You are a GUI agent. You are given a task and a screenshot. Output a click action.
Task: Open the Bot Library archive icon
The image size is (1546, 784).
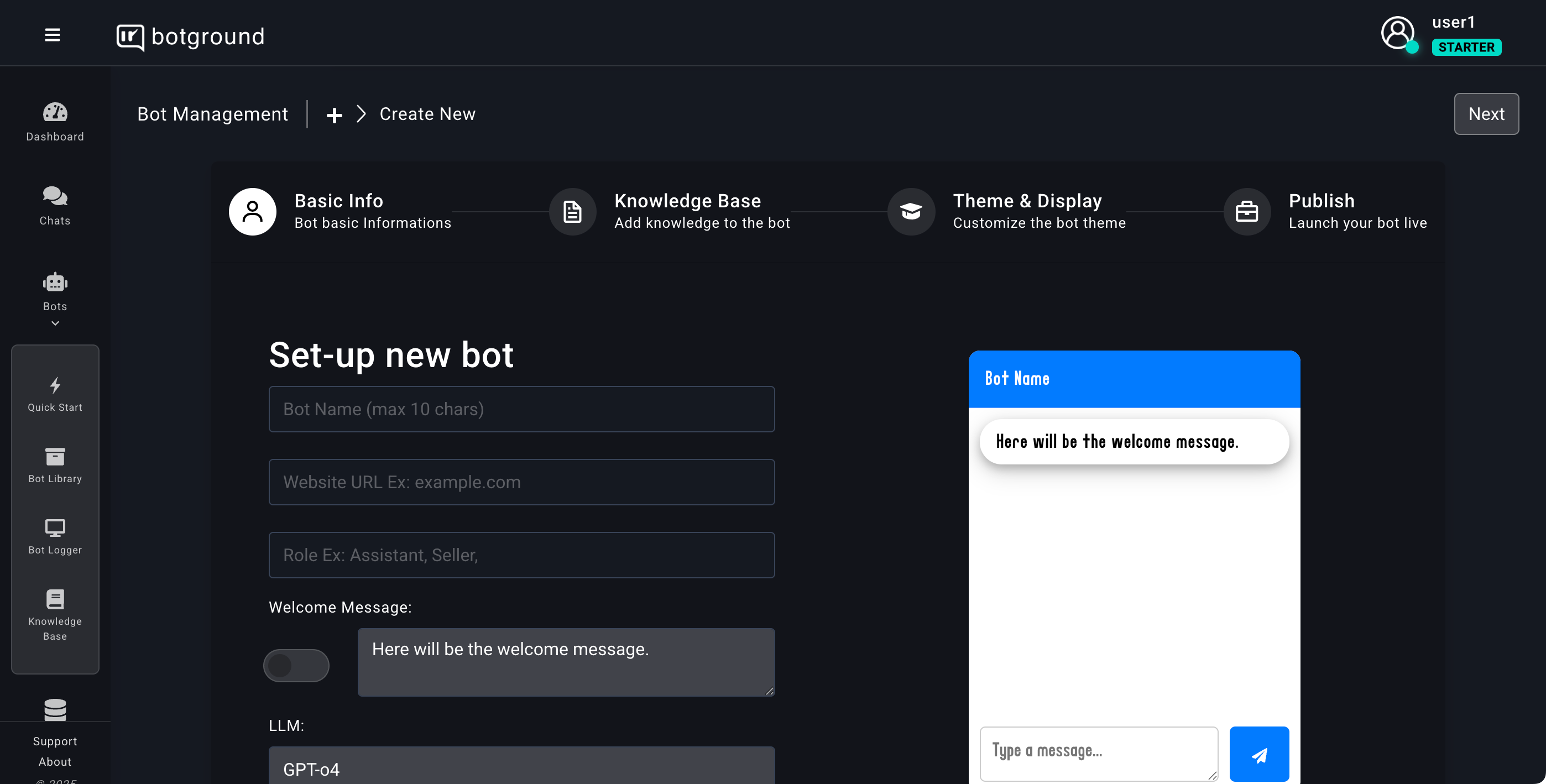[x=55, y=457]
